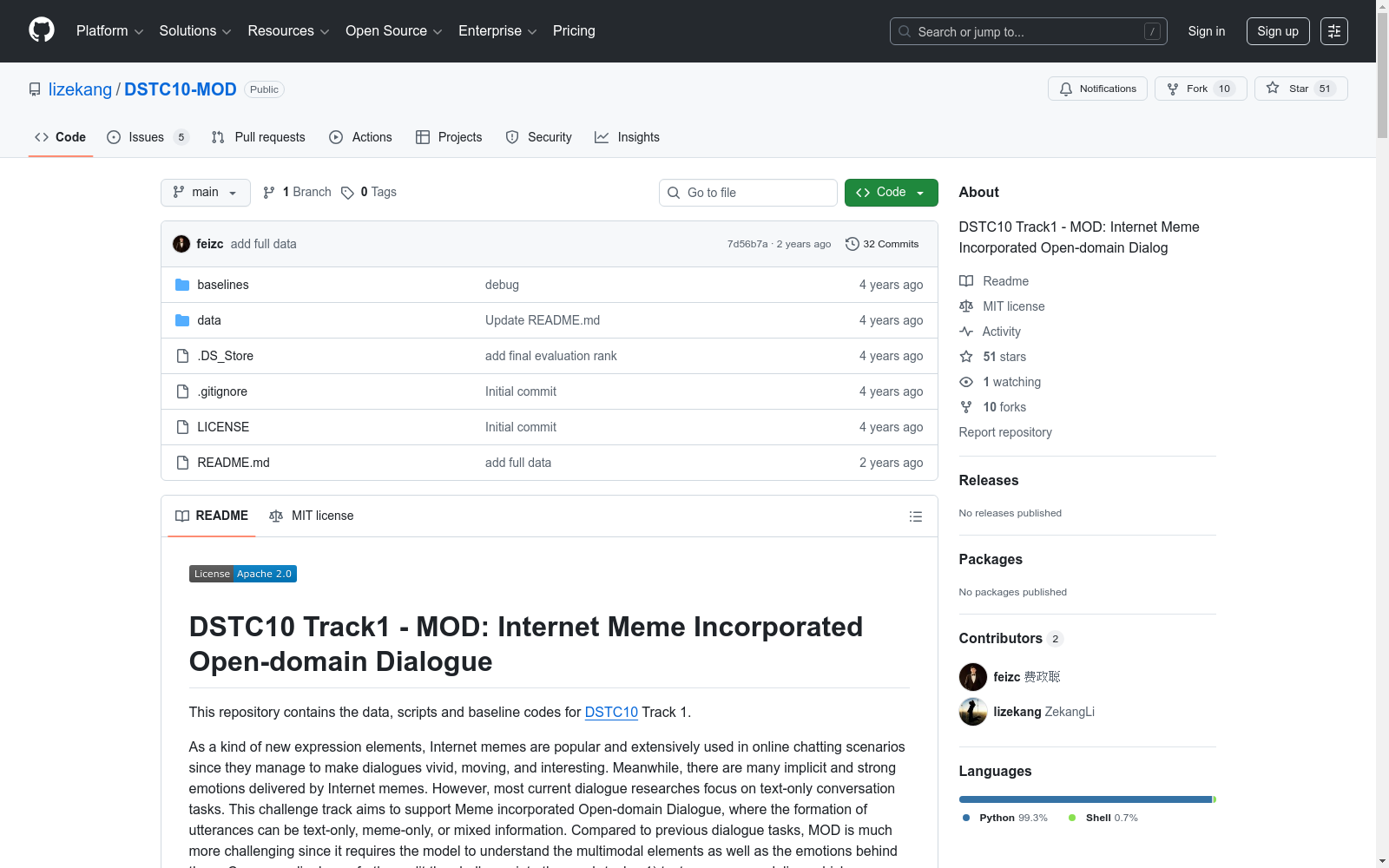The width and height of the screenshot is (1389, 868).
Task: Click the GitHub logo icon
Action: (42, 30)
